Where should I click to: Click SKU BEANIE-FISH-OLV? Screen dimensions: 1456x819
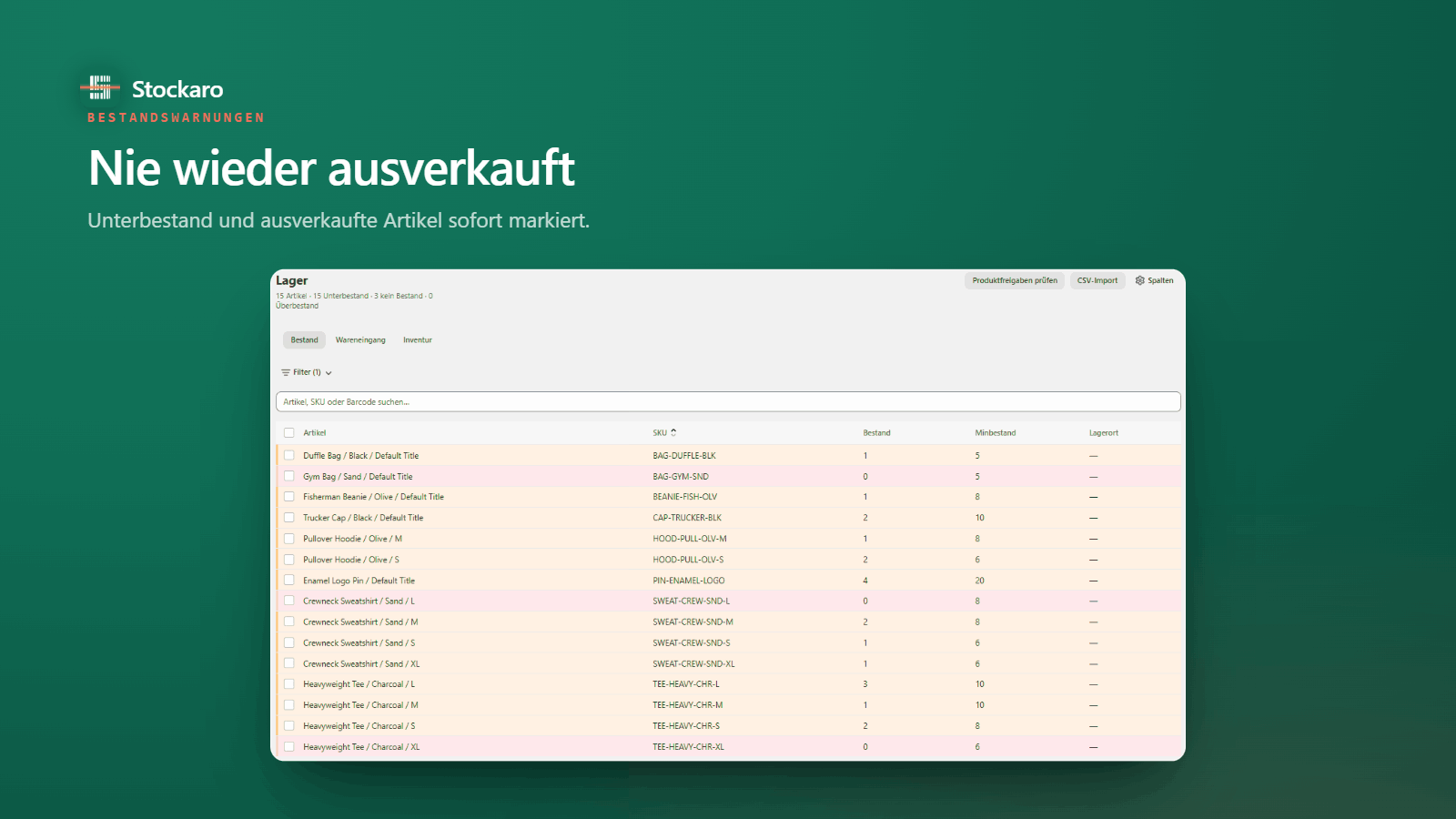click(685, 497)
